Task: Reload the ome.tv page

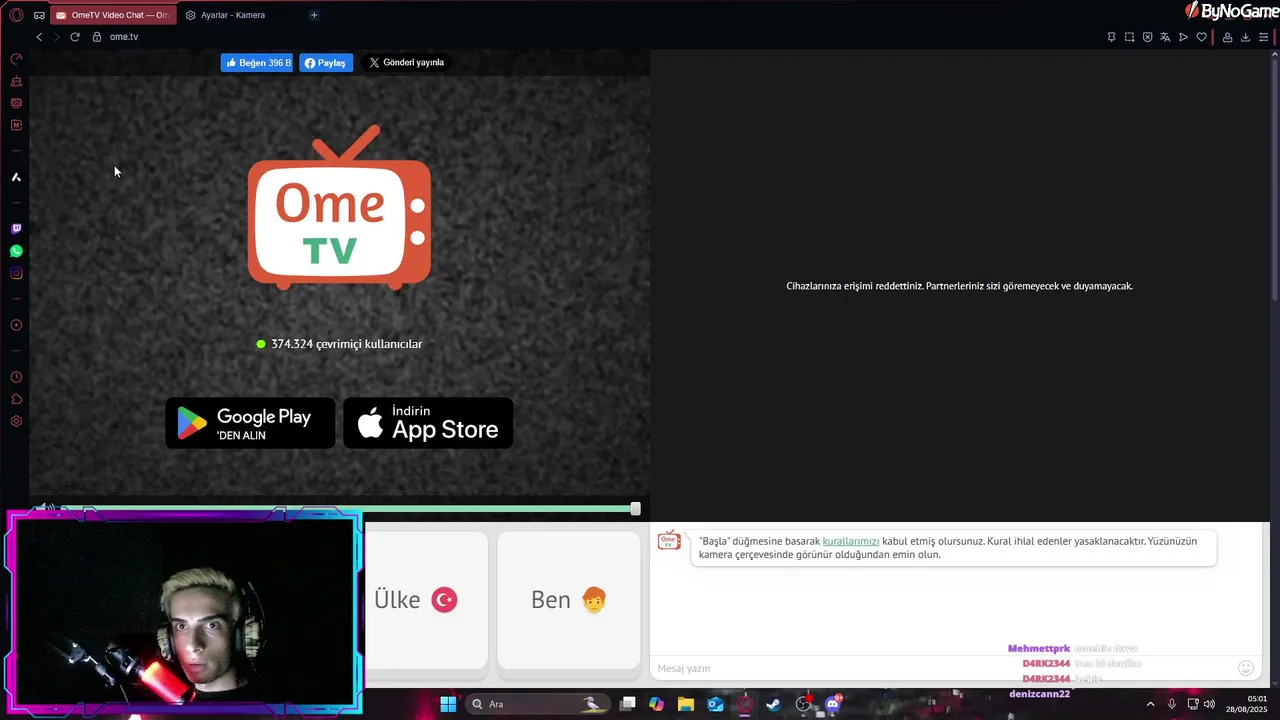Action: (x=74, y=37)
